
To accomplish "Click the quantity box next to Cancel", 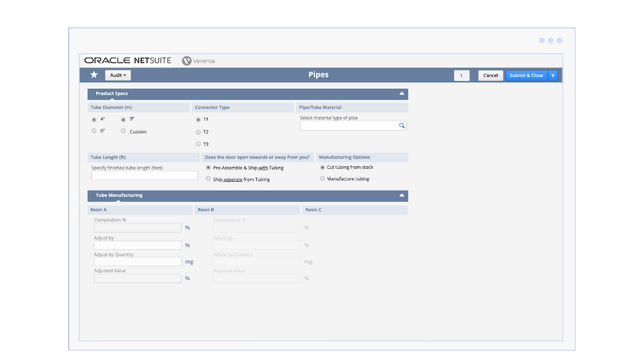I will tap(462, 76).
